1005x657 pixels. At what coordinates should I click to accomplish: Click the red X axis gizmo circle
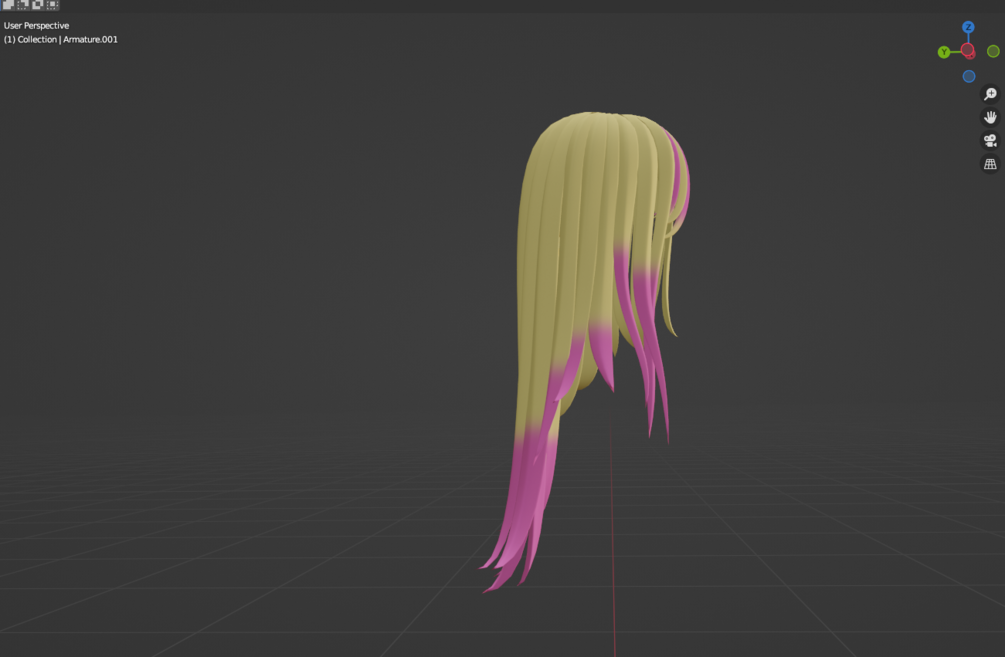(968, 50)
